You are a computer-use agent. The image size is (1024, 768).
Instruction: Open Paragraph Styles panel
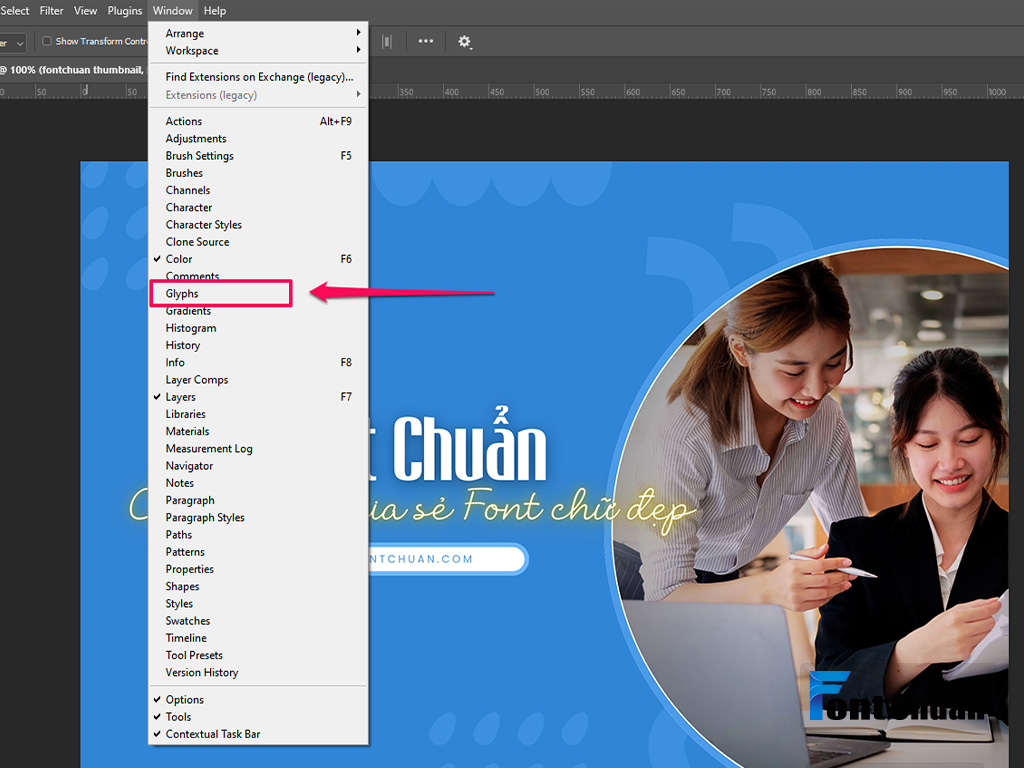259,517
